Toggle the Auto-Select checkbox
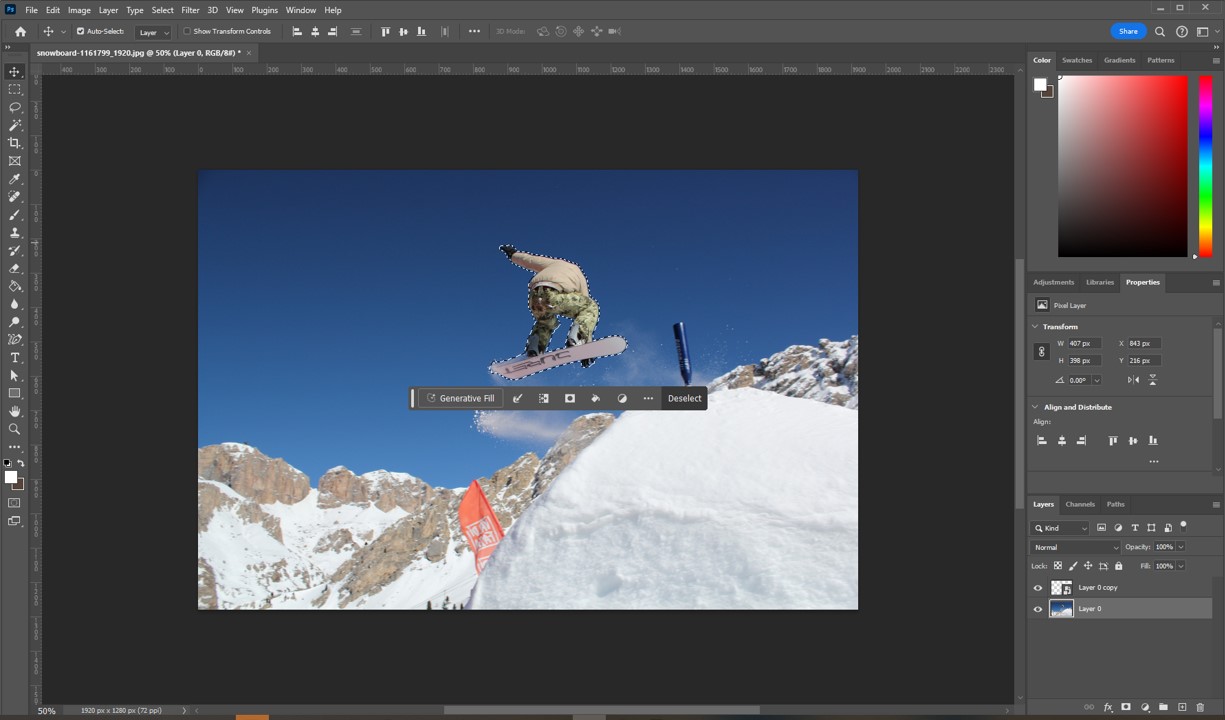This screenshot has height=720, width=1225. 81,31
